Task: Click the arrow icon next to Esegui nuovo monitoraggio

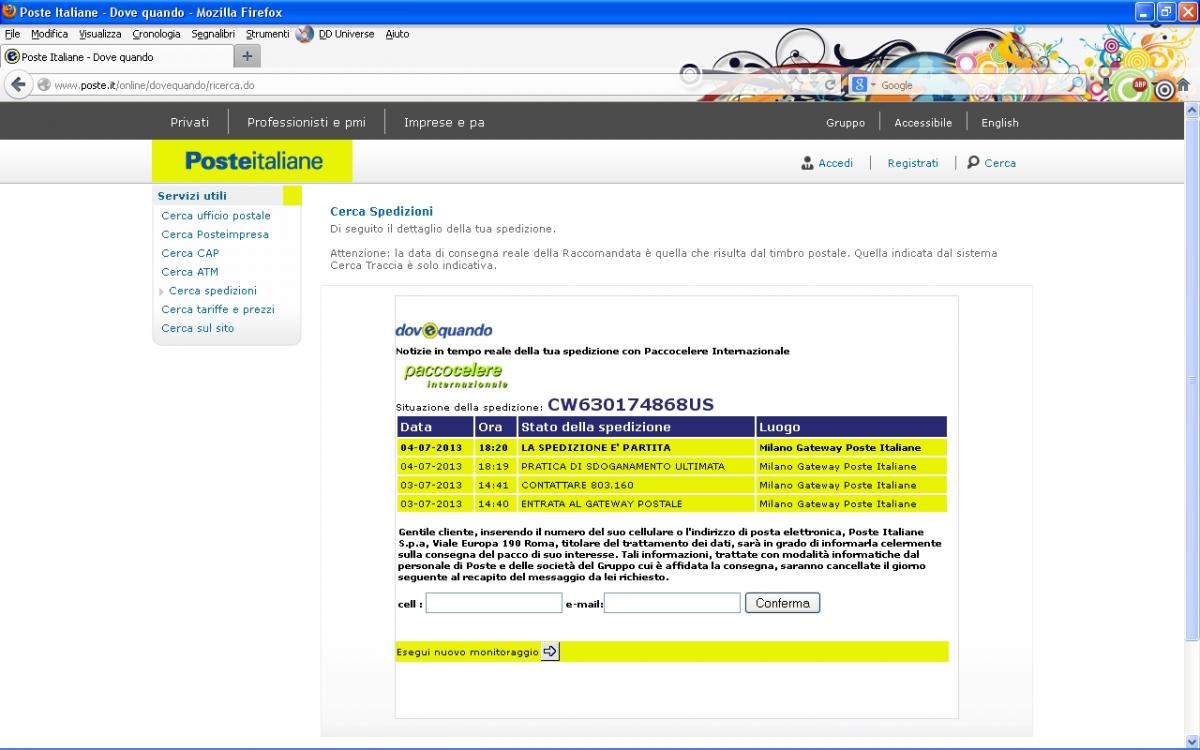Action: coord(550,652)
